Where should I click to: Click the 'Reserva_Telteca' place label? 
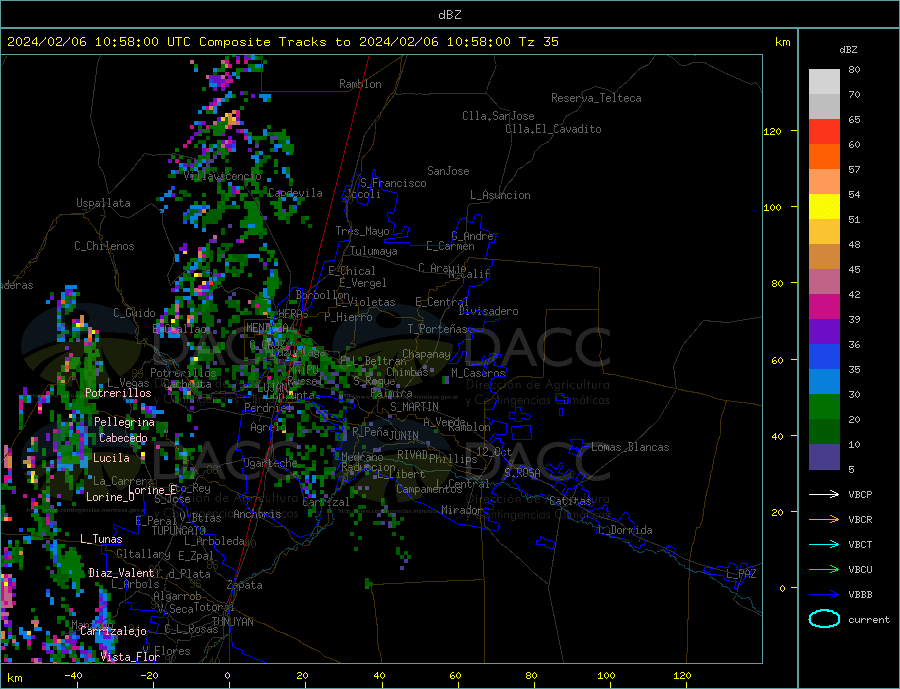coord(596,98)
